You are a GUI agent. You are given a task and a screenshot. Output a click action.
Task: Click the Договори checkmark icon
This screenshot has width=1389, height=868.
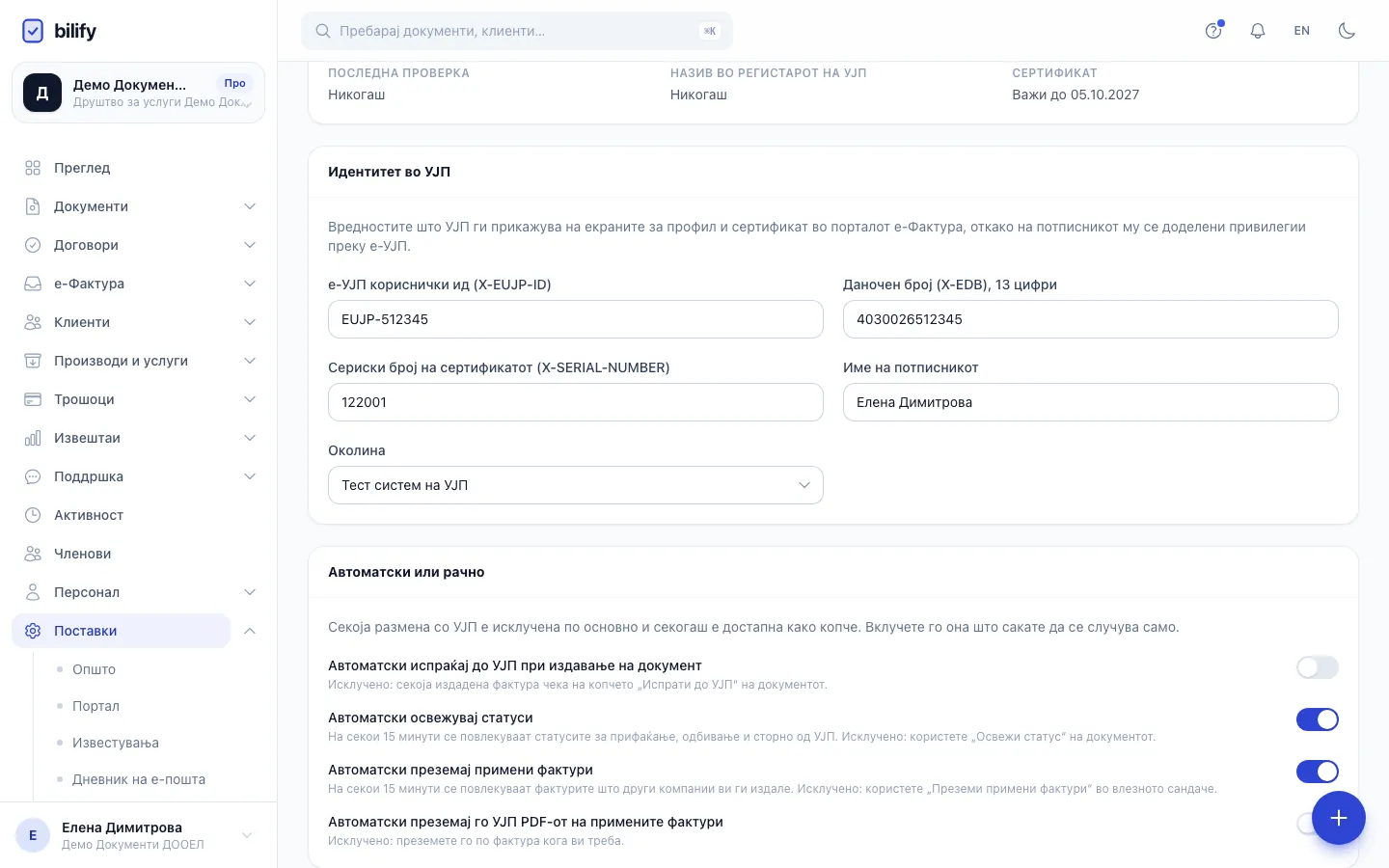33,245
